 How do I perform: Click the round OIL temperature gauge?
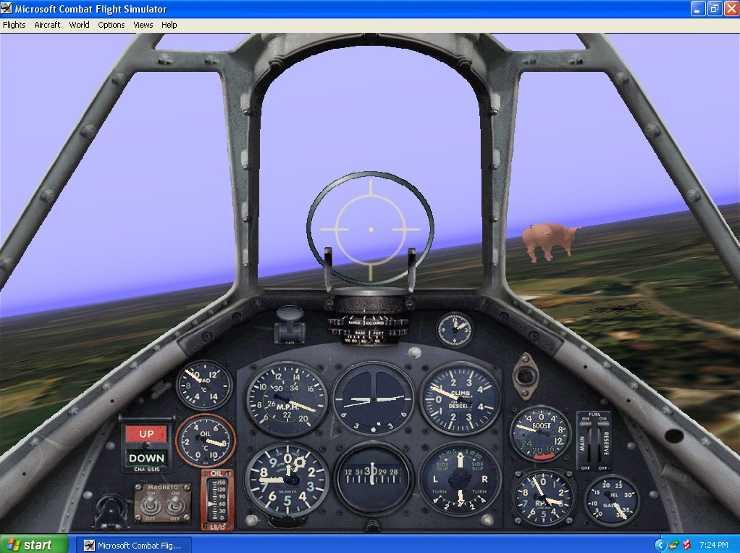205,441
